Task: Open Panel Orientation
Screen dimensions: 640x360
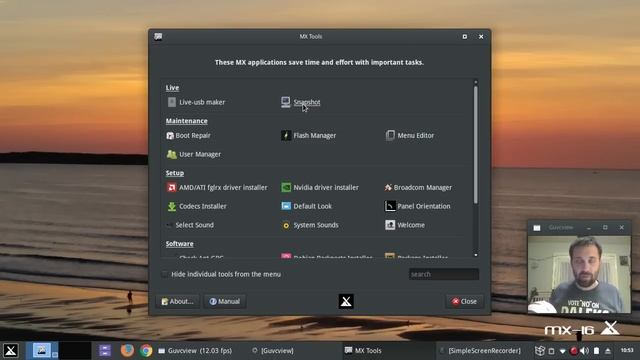Action: coord(418,207)
